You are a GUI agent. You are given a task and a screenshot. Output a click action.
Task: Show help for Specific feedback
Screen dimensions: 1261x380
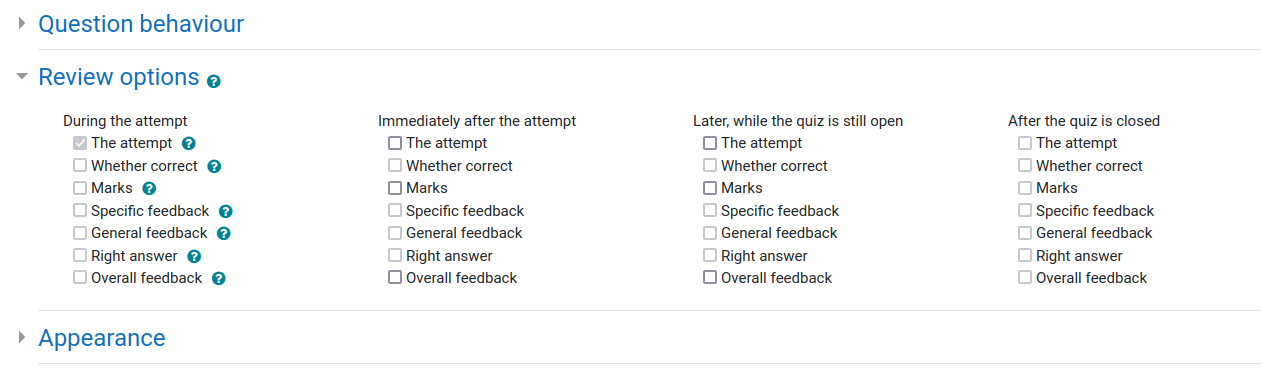(x=226, y=212)
